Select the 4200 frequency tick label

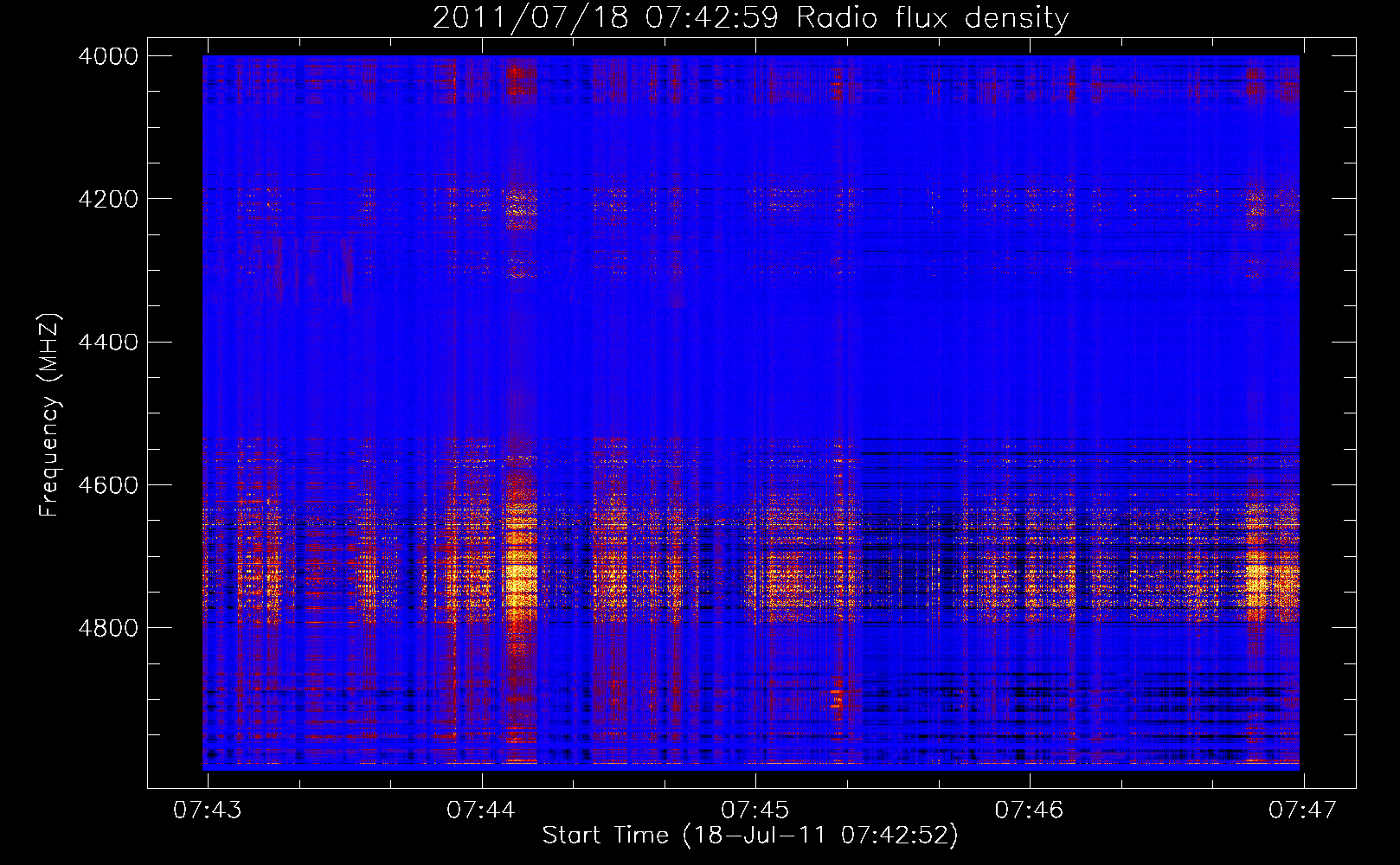108,199
